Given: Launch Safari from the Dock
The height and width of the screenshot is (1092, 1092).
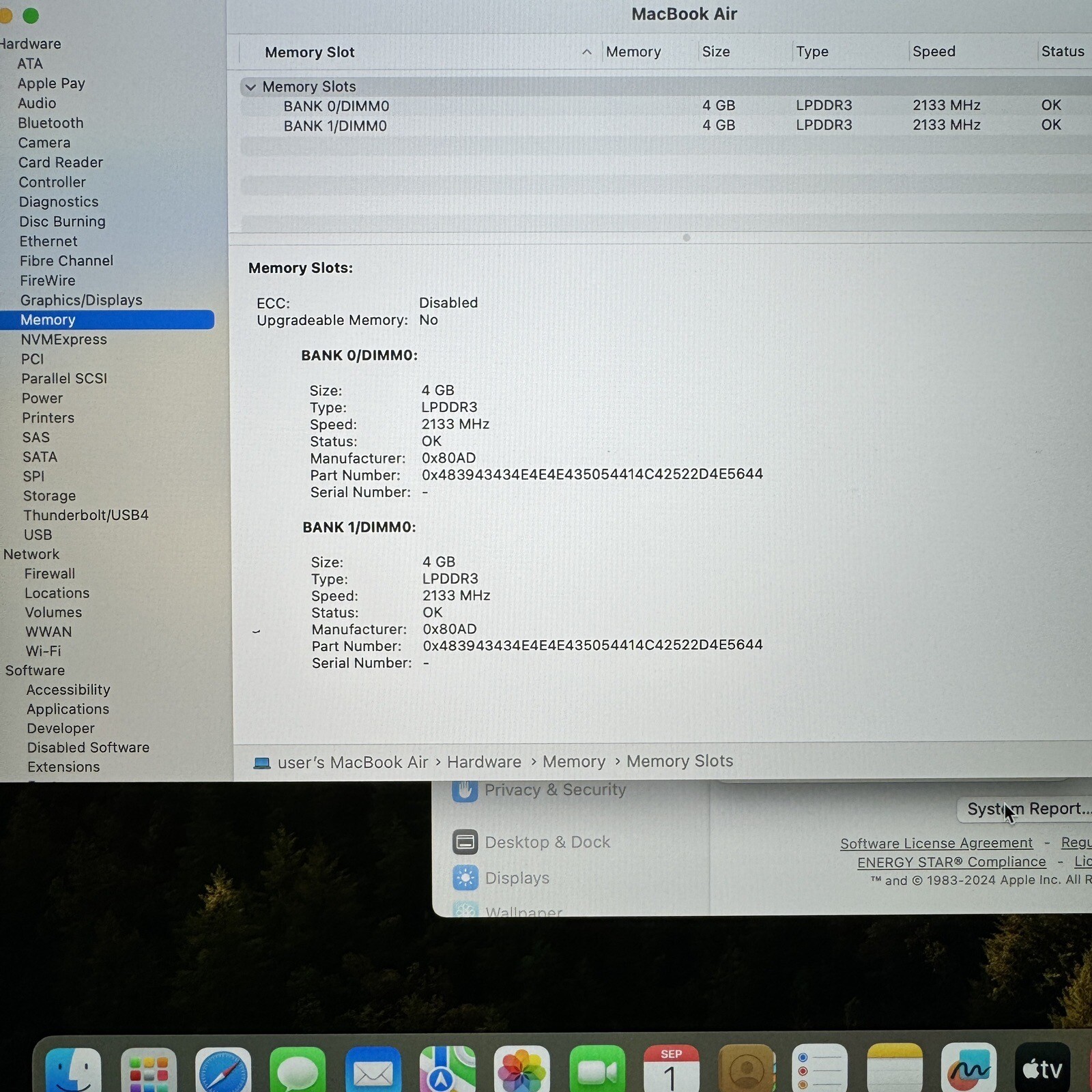Looking at the screenshot, I should [x=222, y=1069].
